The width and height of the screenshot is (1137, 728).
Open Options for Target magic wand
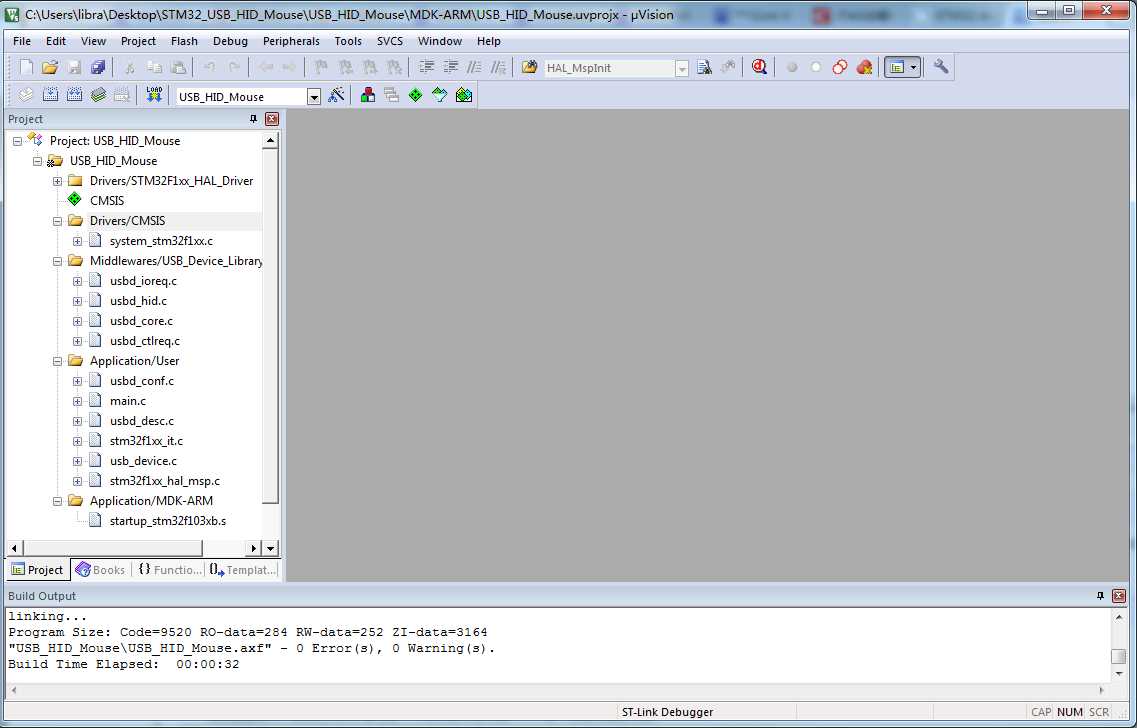336,95
